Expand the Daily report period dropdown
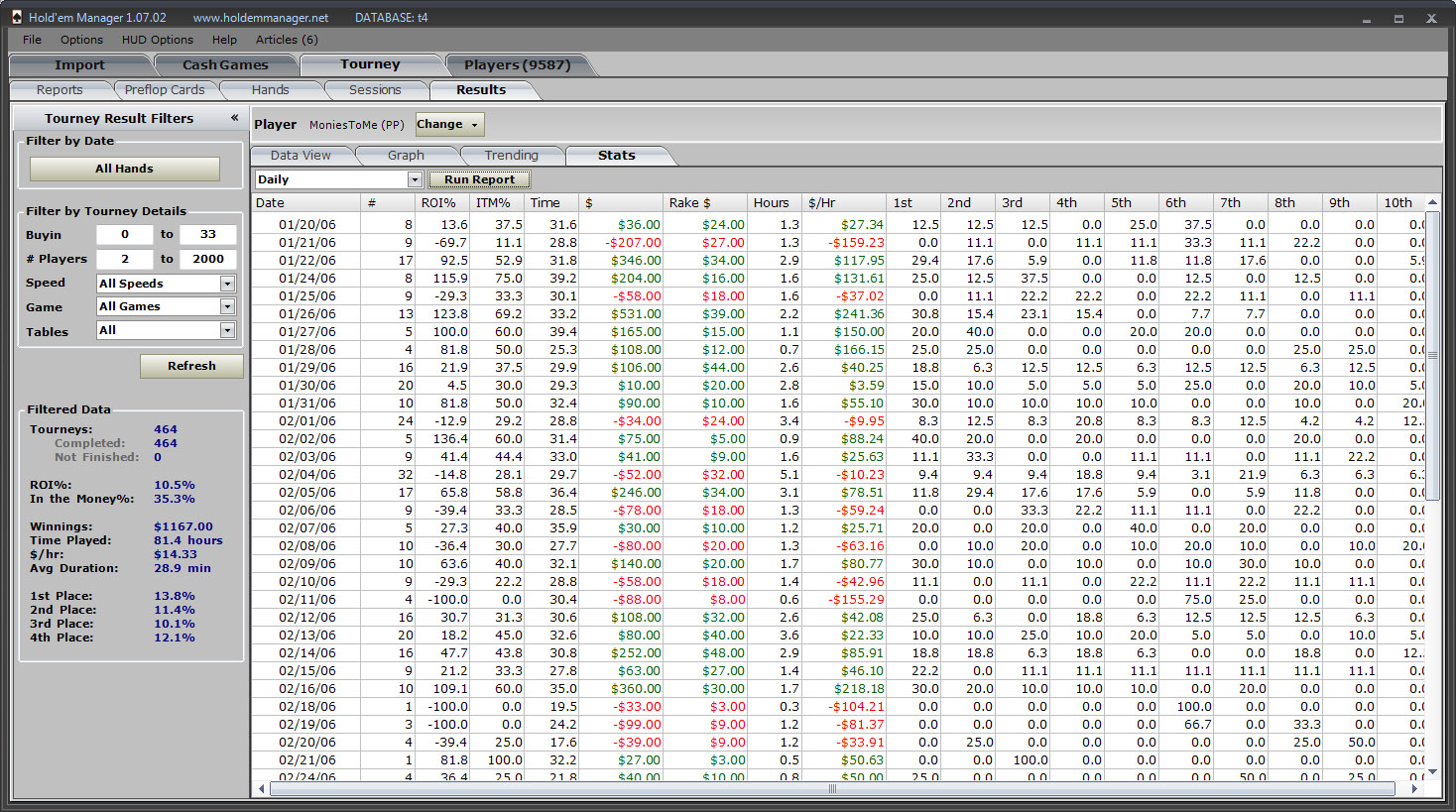 point(415,179)
